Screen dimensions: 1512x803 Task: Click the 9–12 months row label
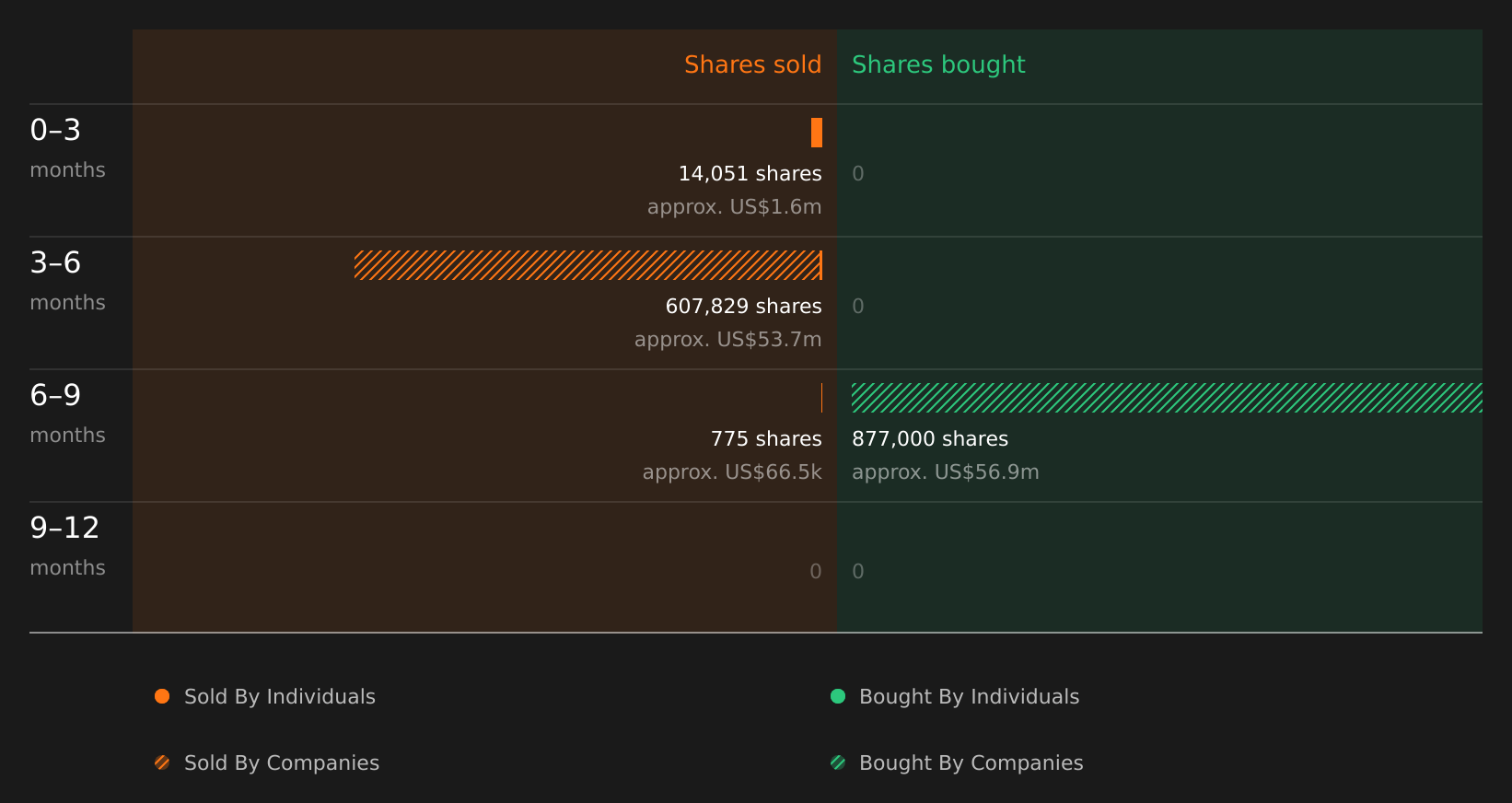click(x=67, y=545)
